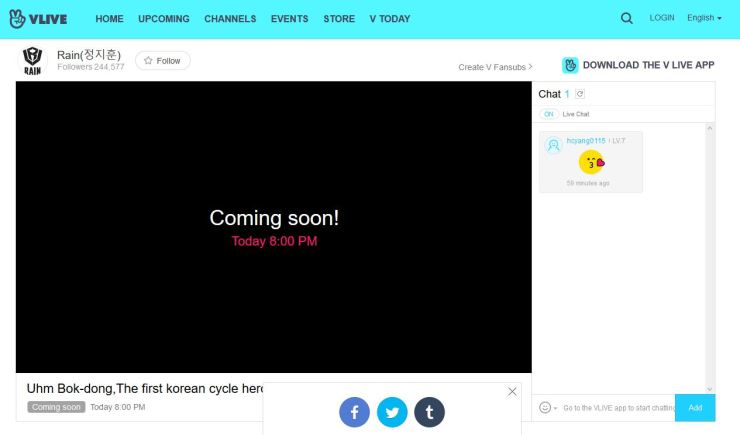Share on Tumblr
This screenshot has width=740, height=435.
click(x=430, y=412)
